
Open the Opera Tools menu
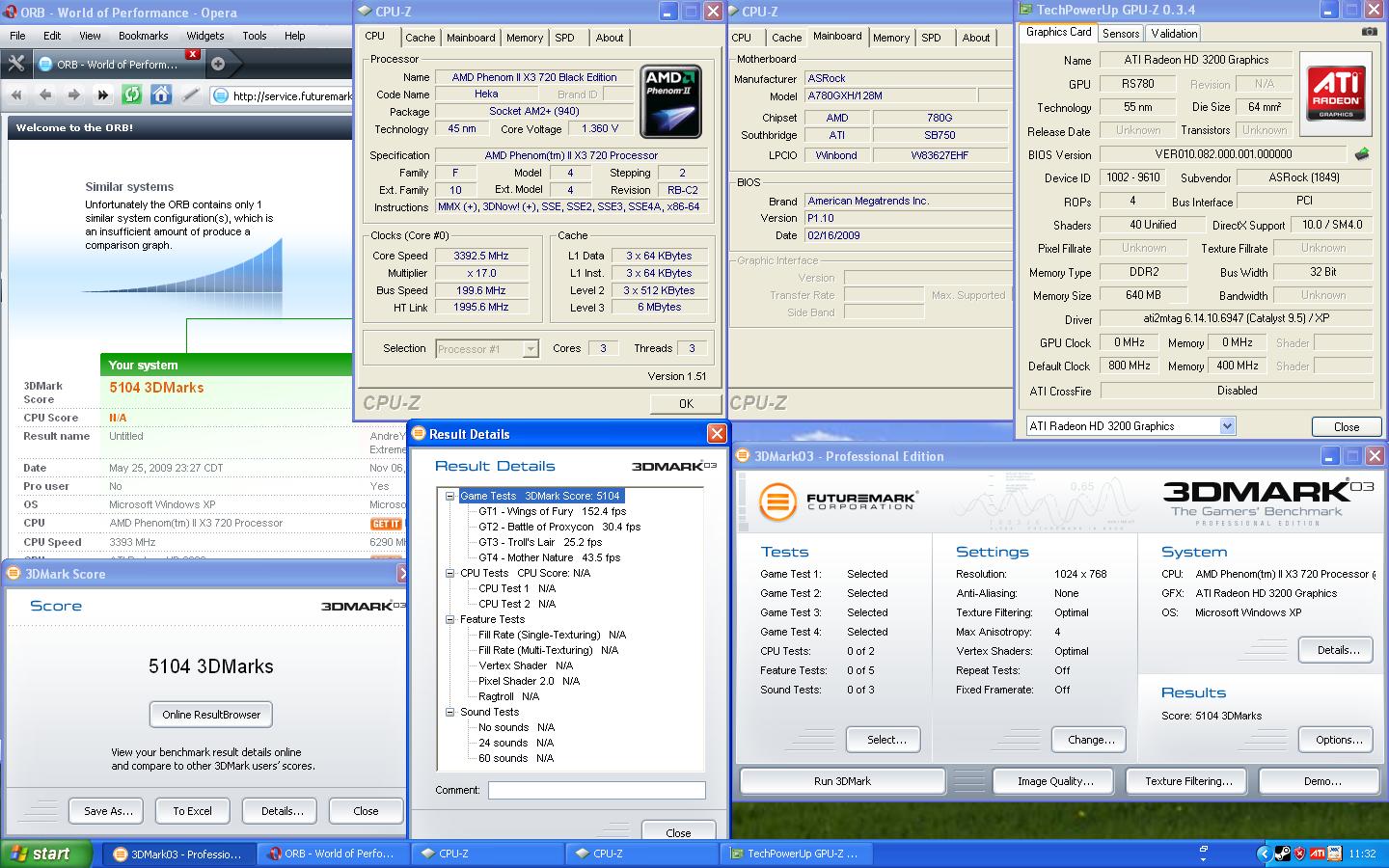255,36
